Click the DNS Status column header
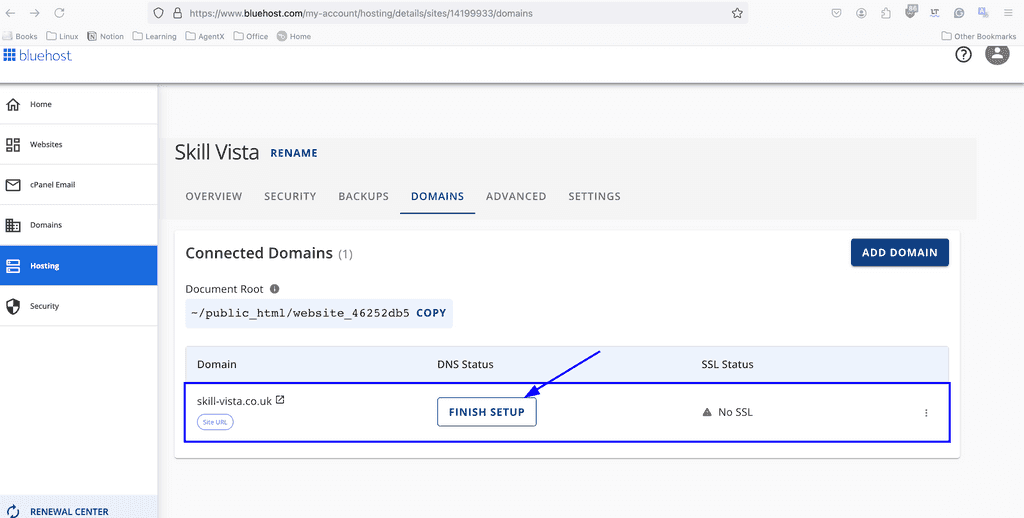Screen dimensions: 1024x518 (x=465, y=364)
